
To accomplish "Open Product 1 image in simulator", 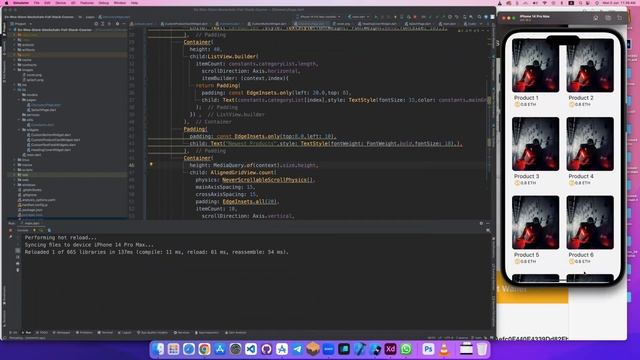I will click(x=535, y=65).
